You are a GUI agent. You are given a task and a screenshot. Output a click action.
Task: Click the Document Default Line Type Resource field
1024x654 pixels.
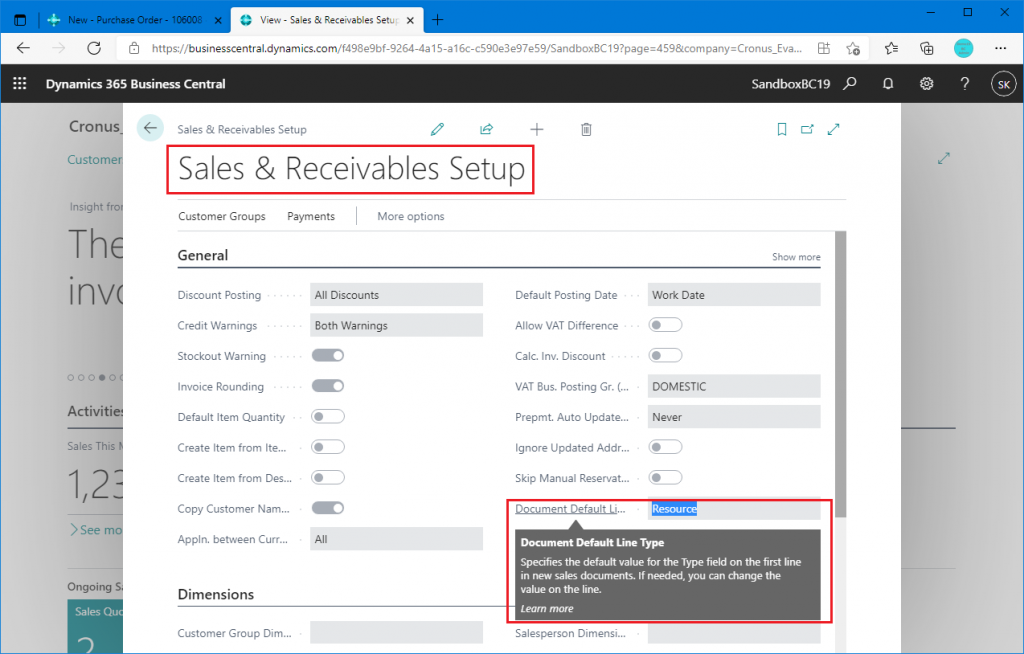[734, 509]
